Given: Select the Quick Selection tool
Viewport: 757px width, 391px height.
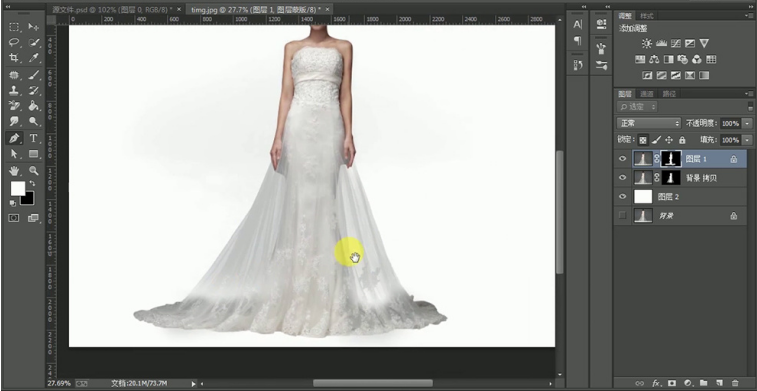Looking at the screenshot, I should click(33, 42).
